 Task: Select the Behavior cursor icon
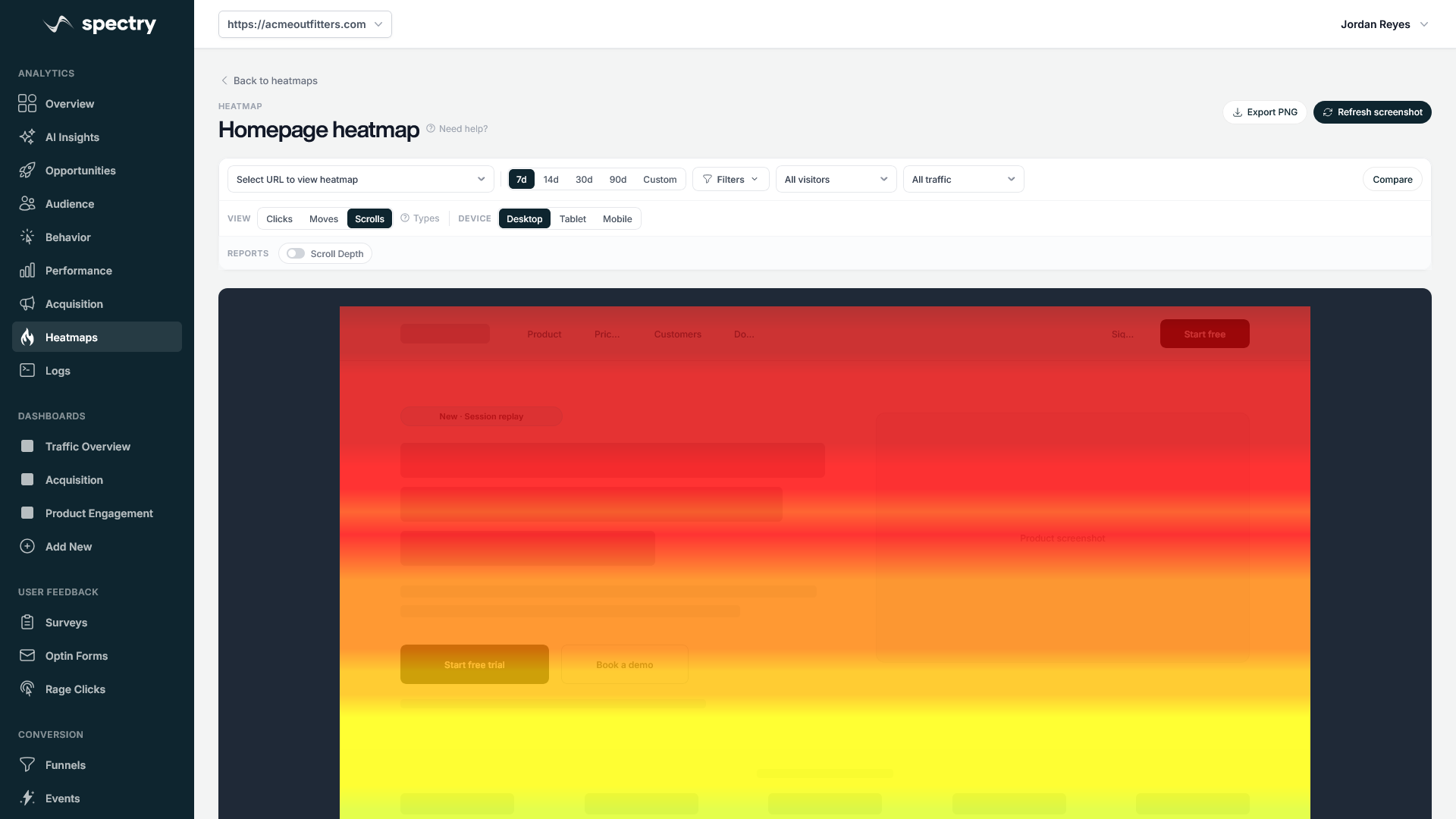click(x=27, y=237)
